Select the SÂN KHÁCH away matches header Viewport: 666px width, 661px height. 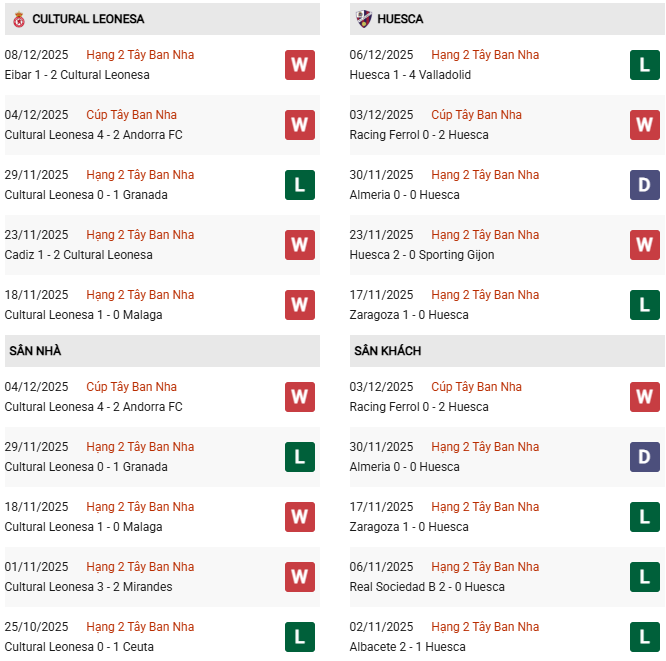click(387, 351)
